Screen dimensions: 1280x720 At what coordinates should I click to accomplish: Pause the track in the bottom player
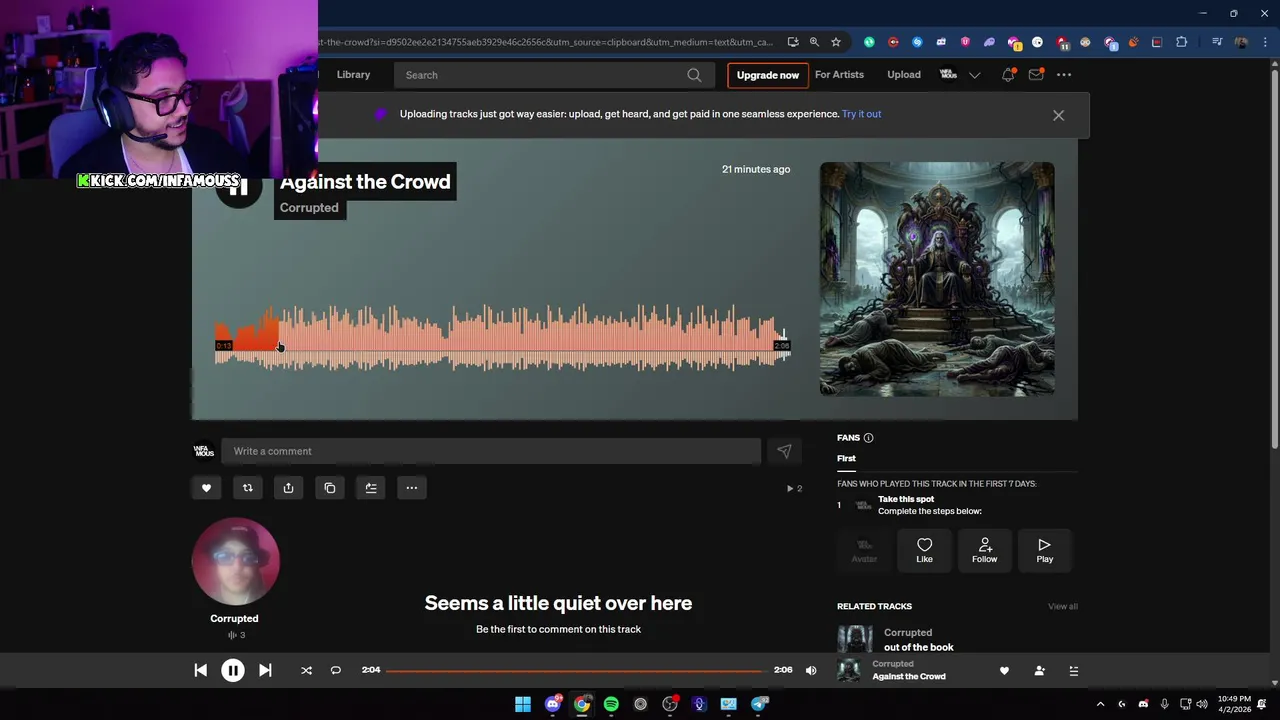coord(232,671)
